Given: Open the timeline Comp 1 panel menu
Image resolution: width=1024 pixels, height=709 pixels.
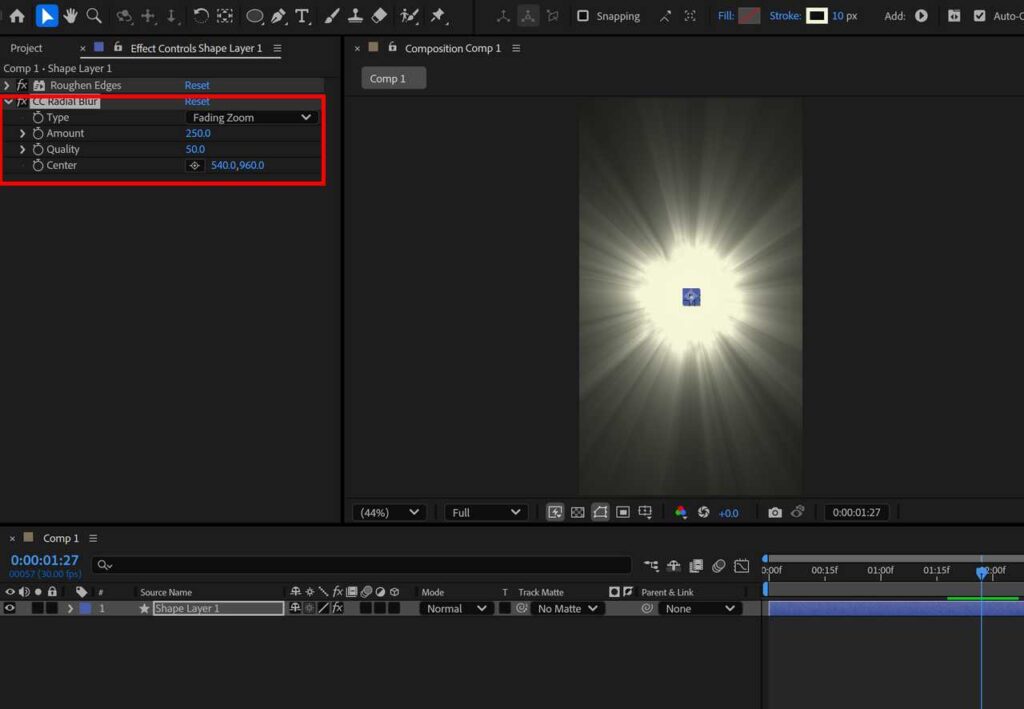Looking at the screenshot, I should pos(93,538).
